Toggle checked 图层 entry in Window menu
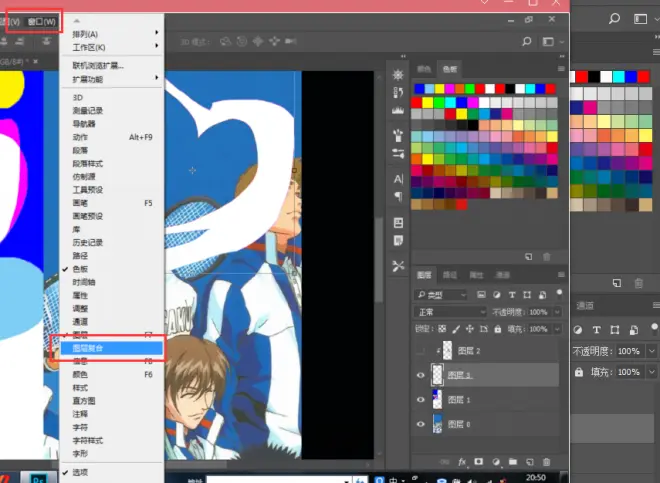 tap(80, 335)
